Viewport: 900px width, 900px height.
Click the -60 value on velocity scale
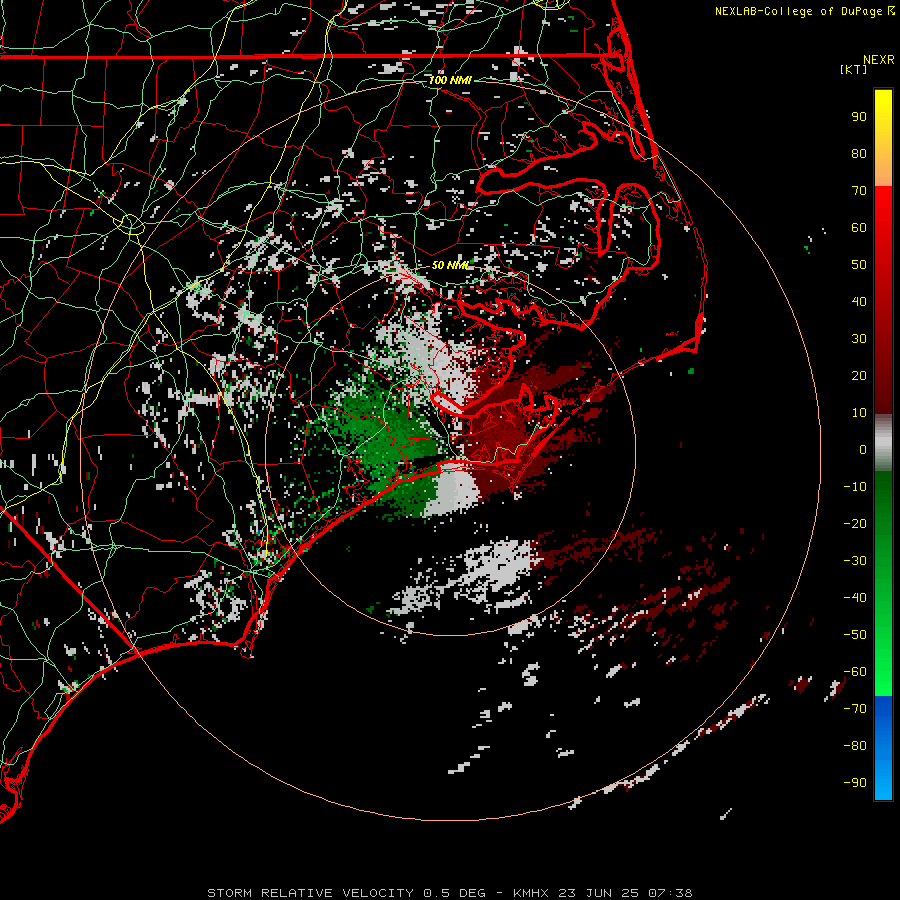[x=855, y=672]
